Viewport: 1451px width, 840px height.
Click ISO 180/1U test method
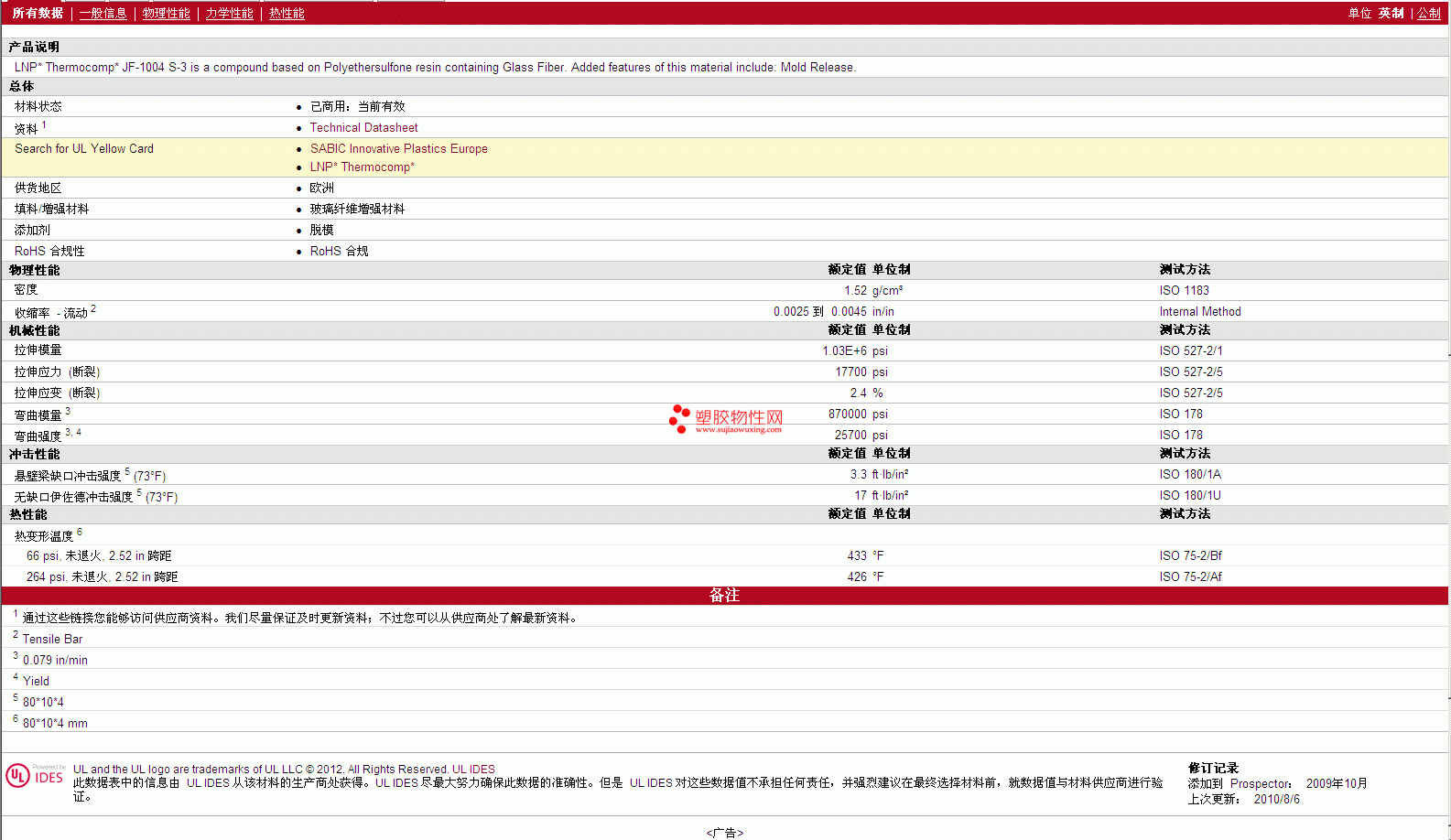click(x=1190, y=495)
